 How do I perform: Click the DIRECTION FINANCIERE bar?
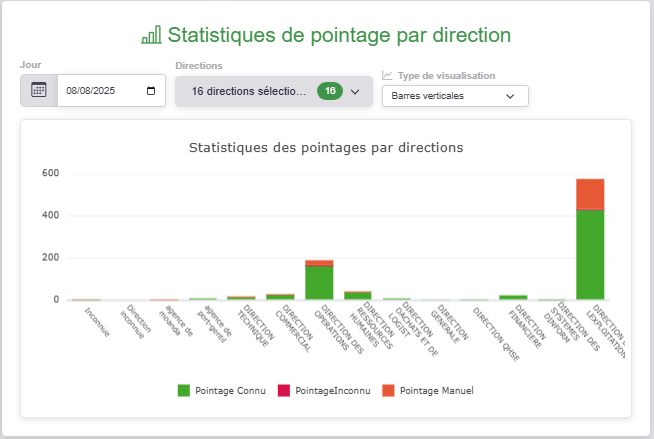[x=513, y=297]
